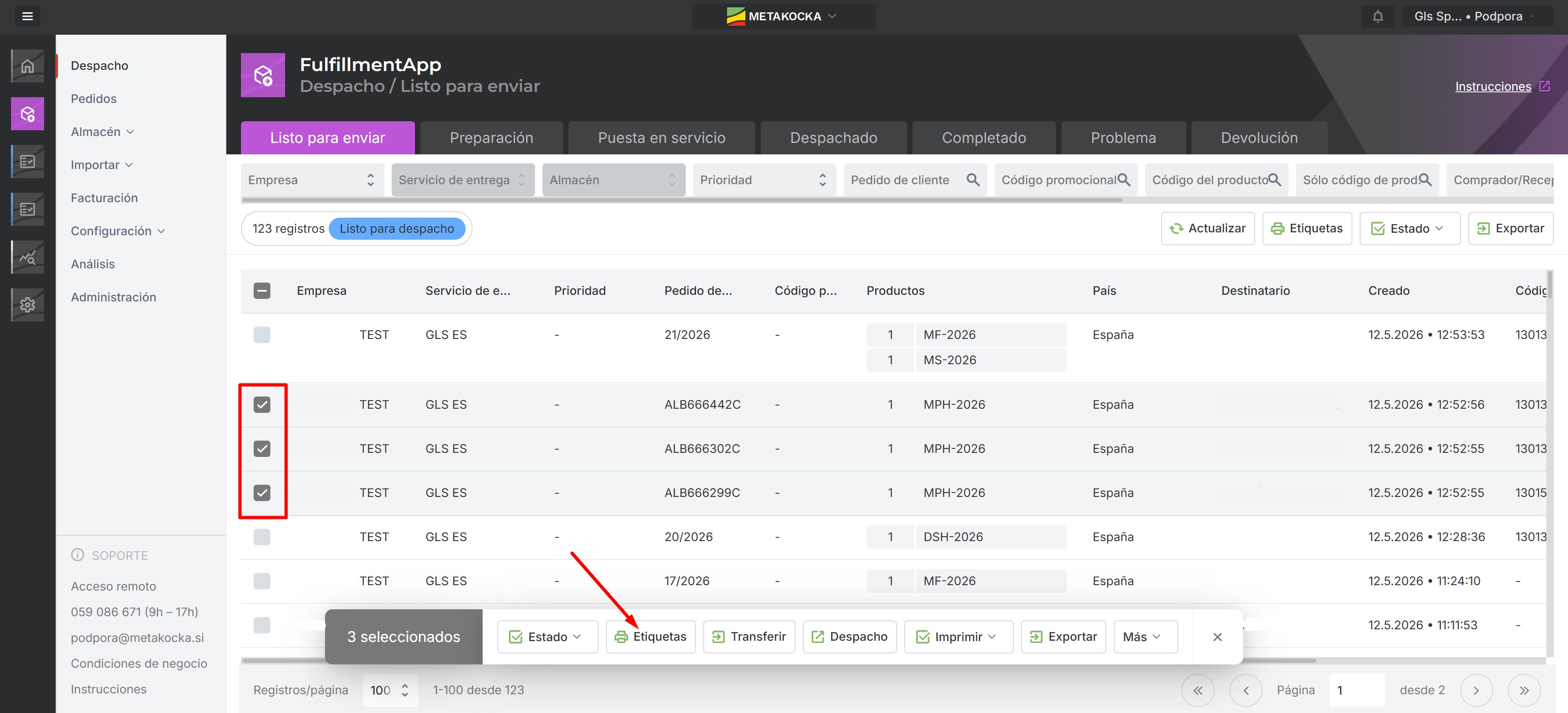Select the Listo para enviar tab

(328, 138)
